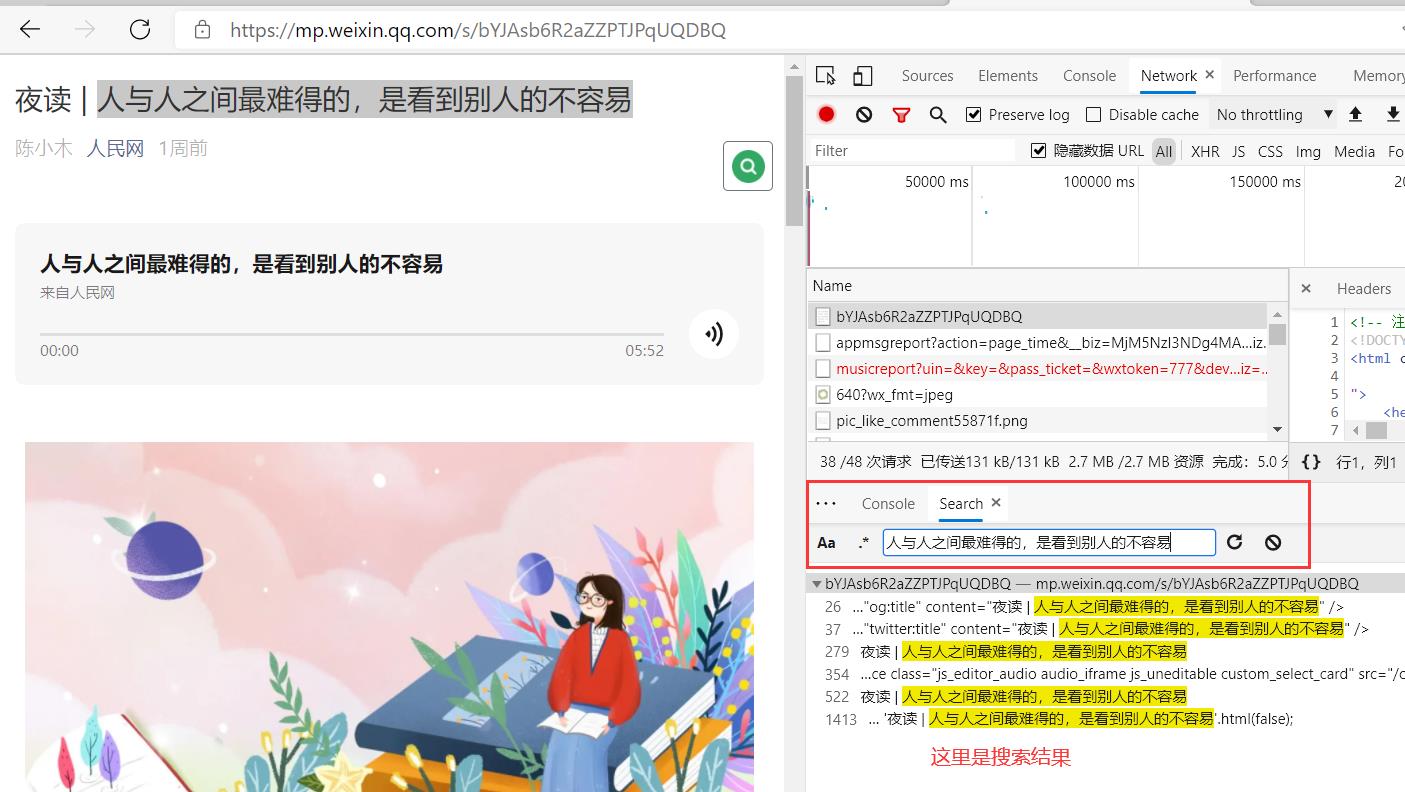Select request bYJAsb6R2aZZPTJPqUQDBQ in Name list
The height and width of the screenshot is (792, 1405).
[1038, 316]
